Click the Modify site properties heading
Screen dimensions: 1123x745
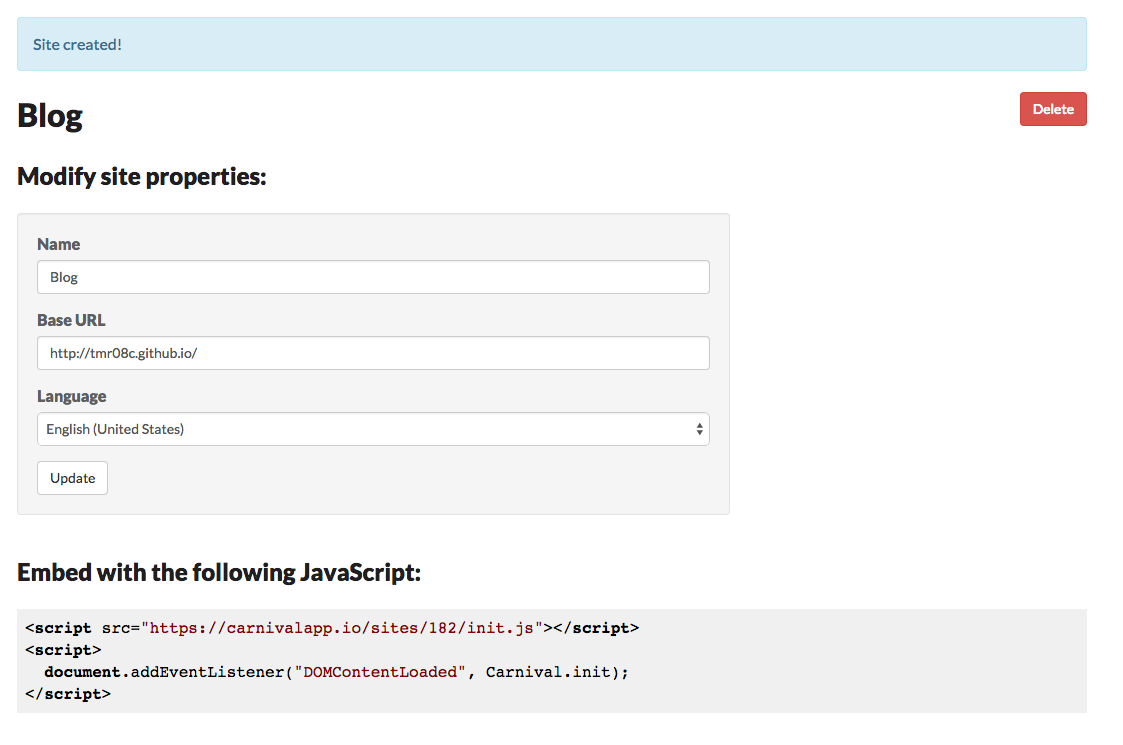click(x=142, y=176)
